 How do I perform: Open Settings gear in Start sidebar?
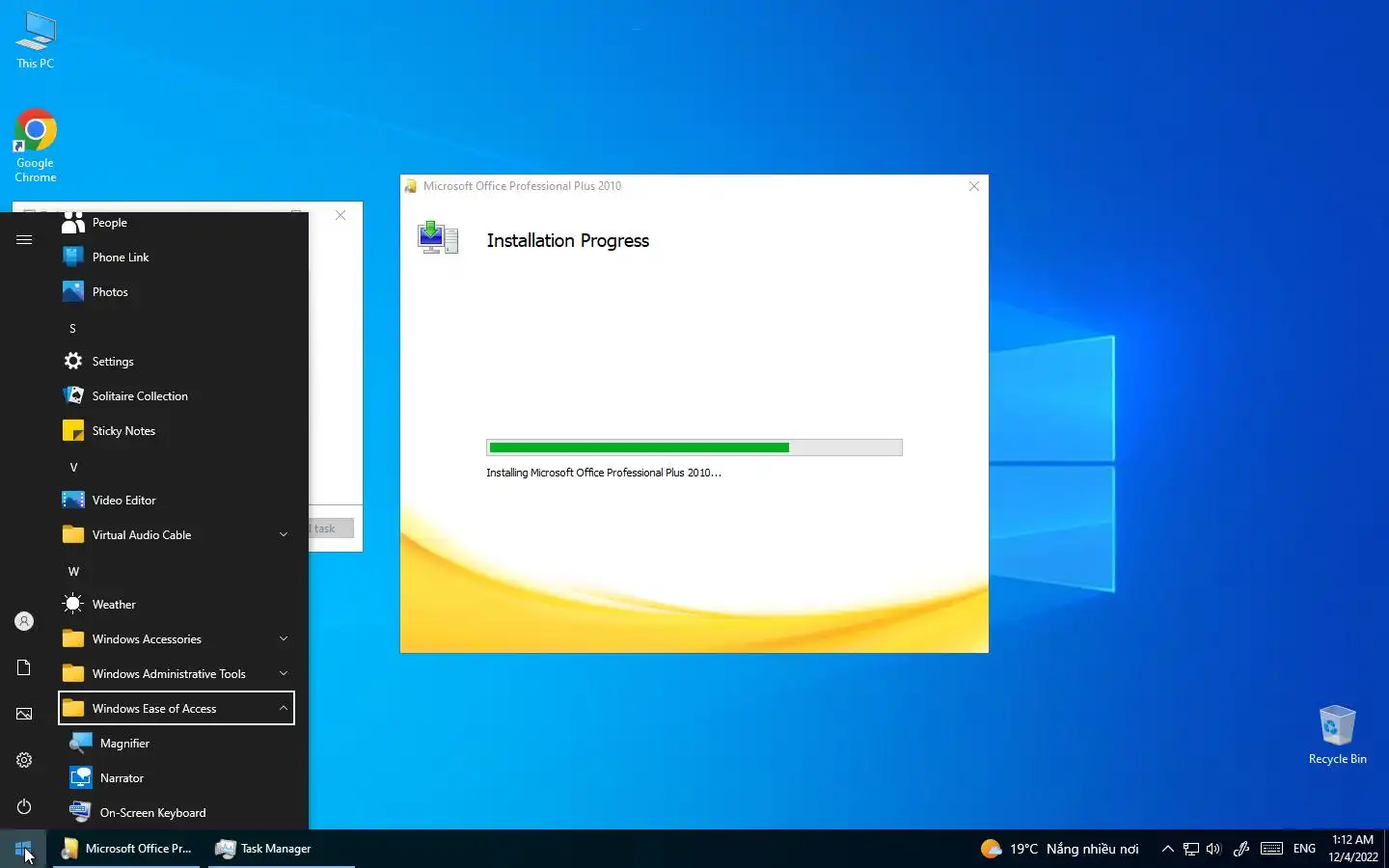coord(24,760)
